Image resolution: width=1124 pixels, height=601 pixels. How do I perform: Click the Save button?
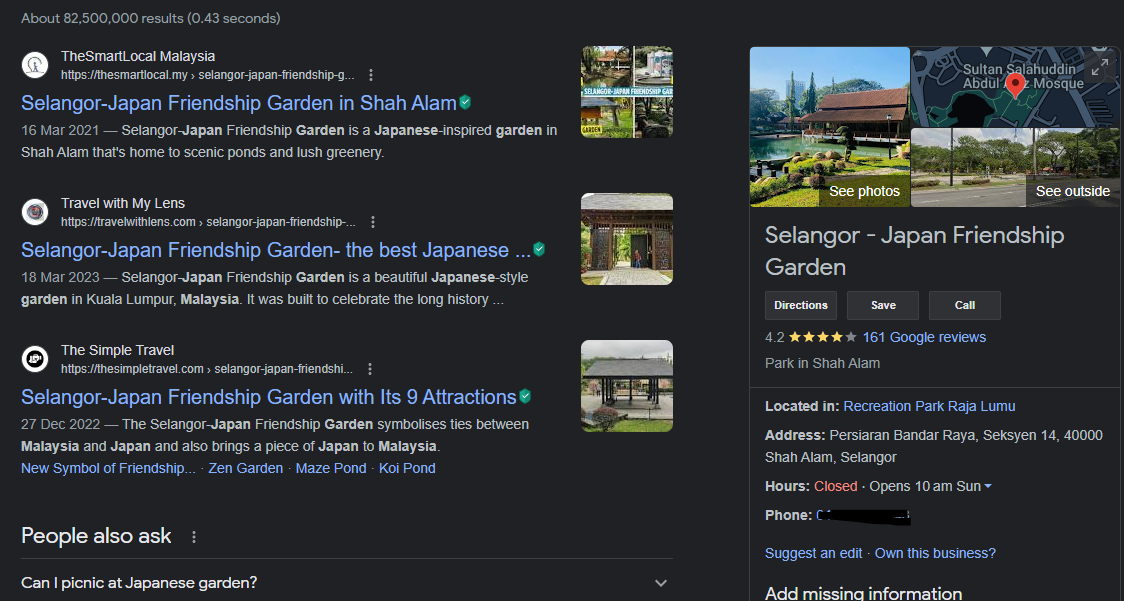pyautogui.click(x=883, y=306)
